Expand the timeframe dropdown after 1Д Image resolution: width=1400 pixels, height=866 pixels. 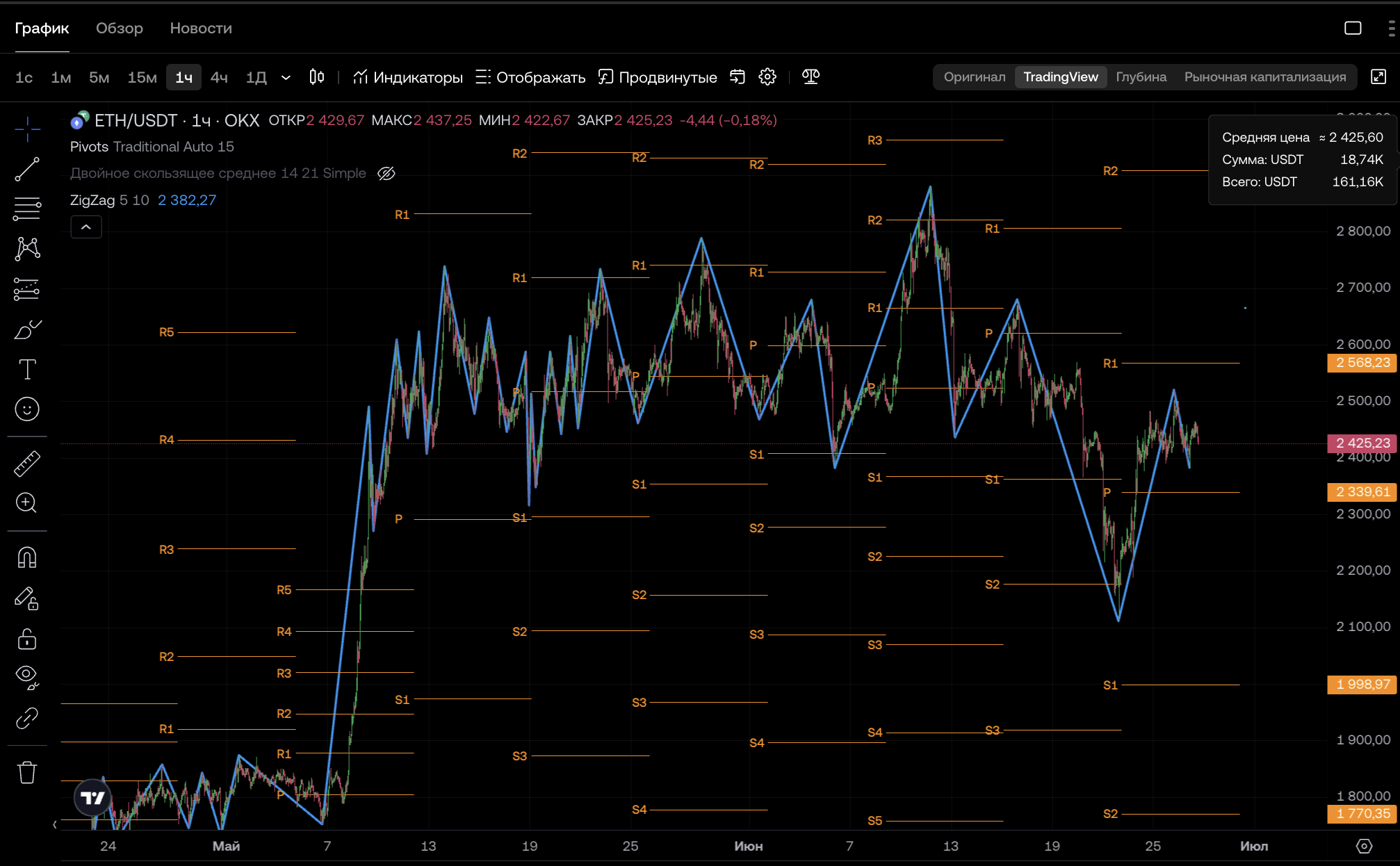point(286,77)
